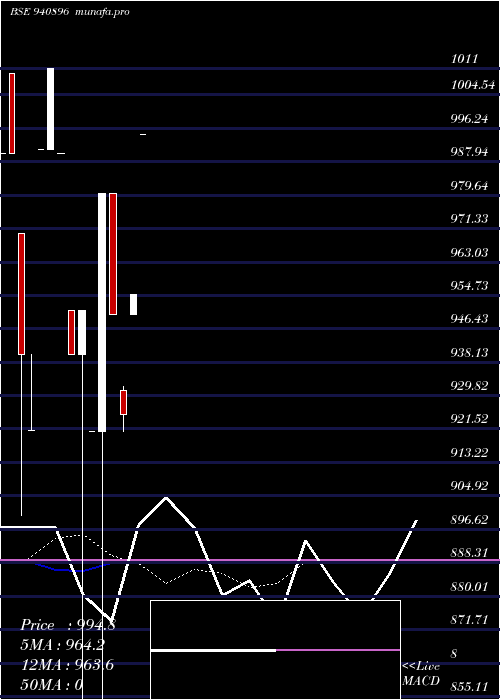Select the 904.92 price axis label
Screen dimensions: 500x700
(469, 486)
